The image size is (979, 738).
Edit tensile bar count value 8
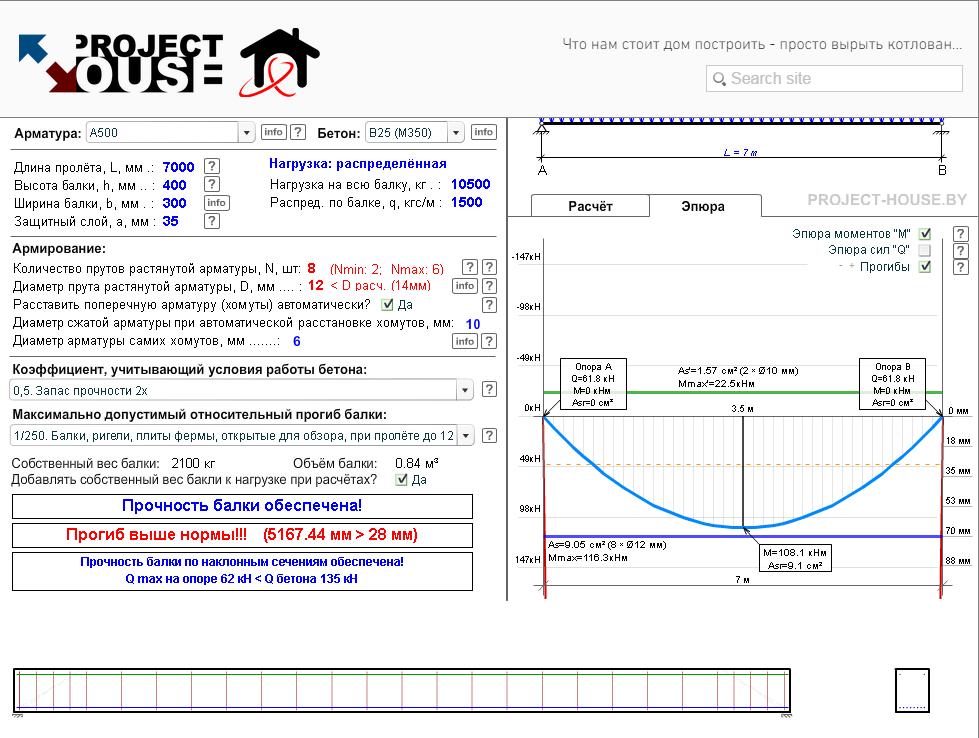click(x=312, y=268)
